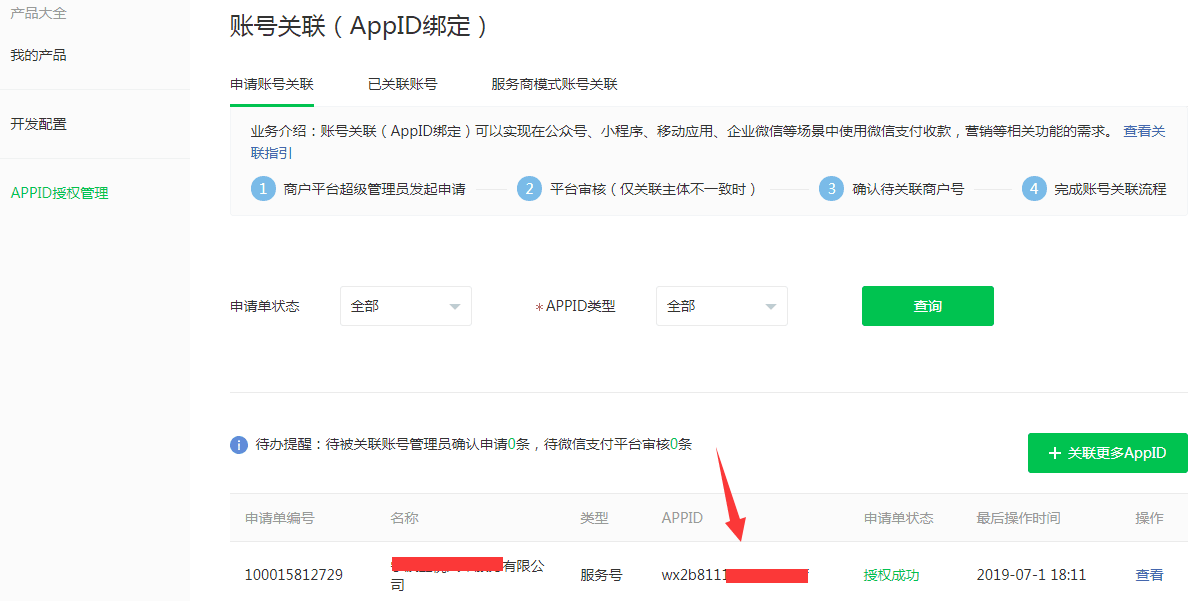The width and height of the screenshot is (1192, 601).
Task: Click the blue info reminder icon
Action: (239, 445)
